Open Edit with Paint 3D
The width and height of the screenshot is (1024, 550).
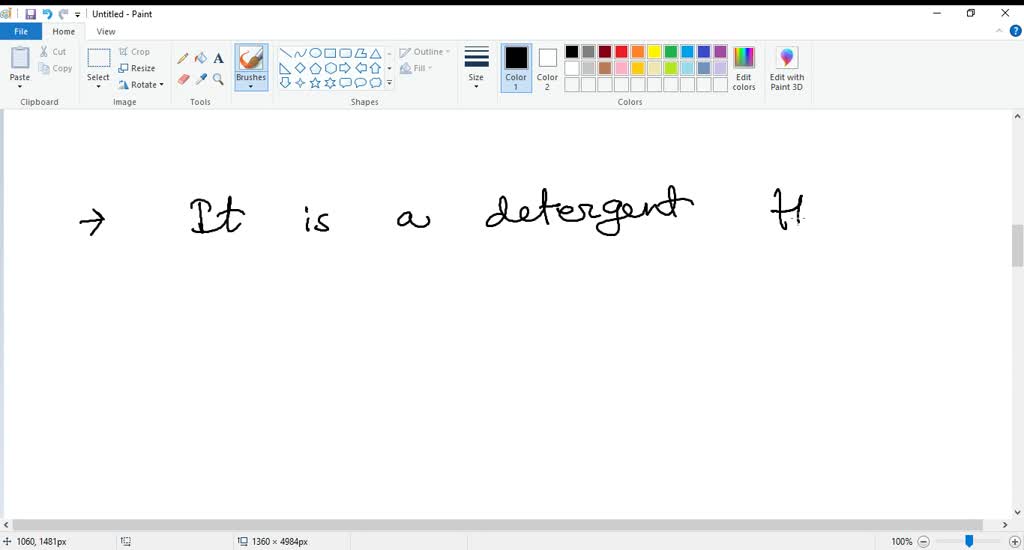(x=787, y=67)
